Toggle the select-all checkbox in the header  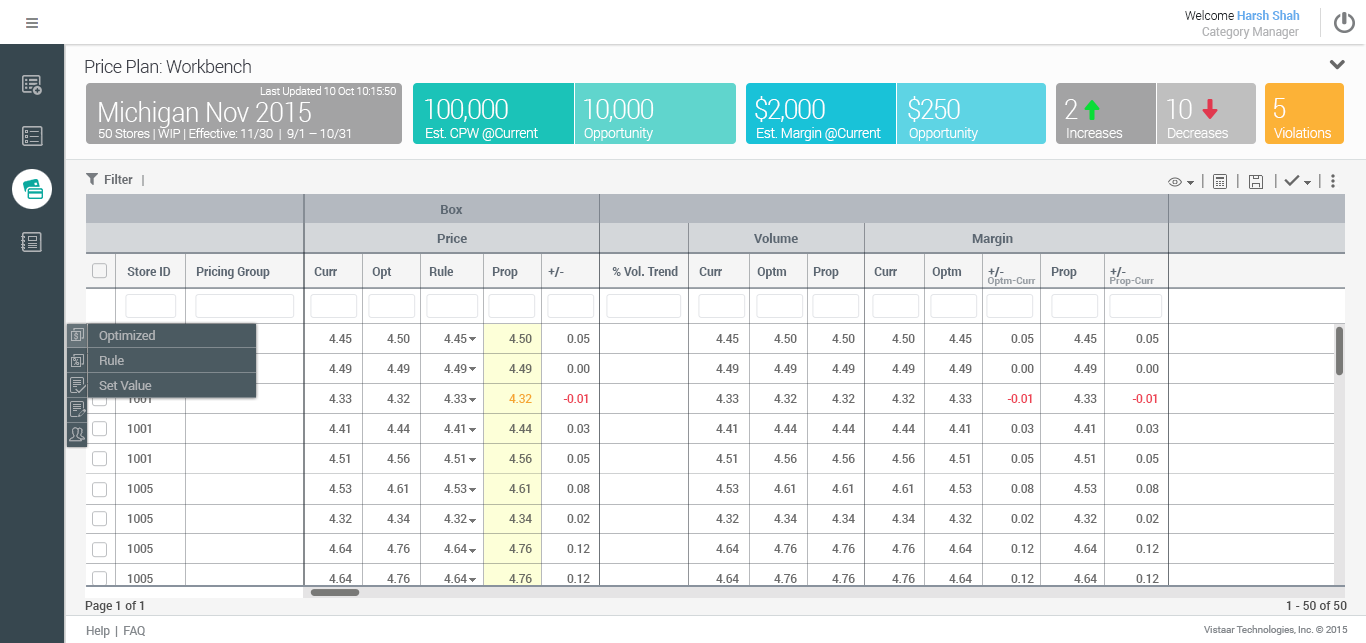[100, 271]
